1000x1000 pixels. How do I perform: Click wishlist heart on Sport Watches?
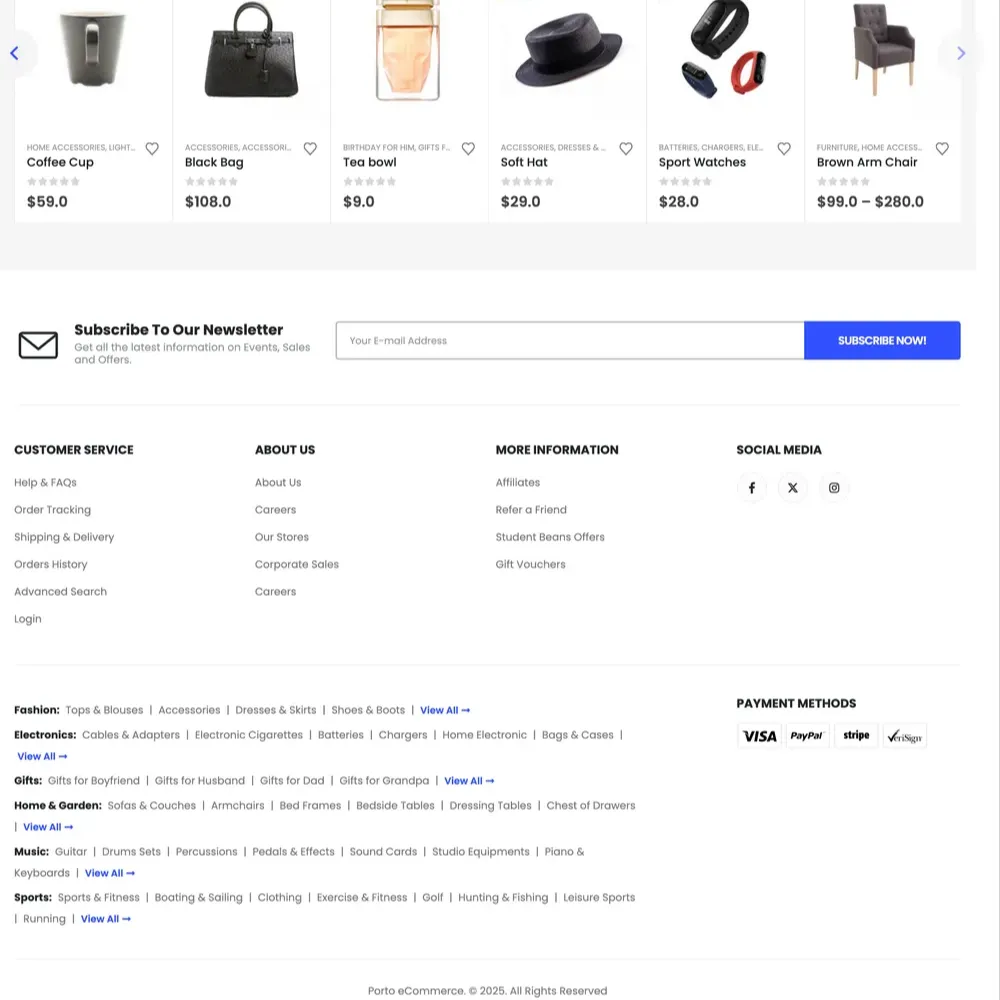click(x=784, y=149)
